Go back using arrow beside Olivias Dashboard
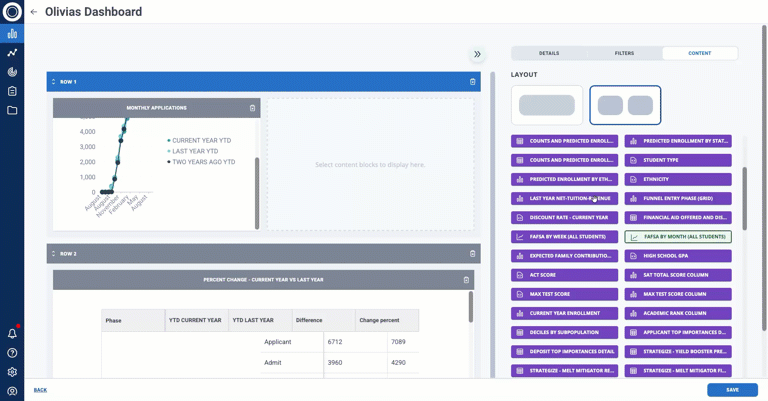Viewport: 768px width, 401px height. point(34,12)
